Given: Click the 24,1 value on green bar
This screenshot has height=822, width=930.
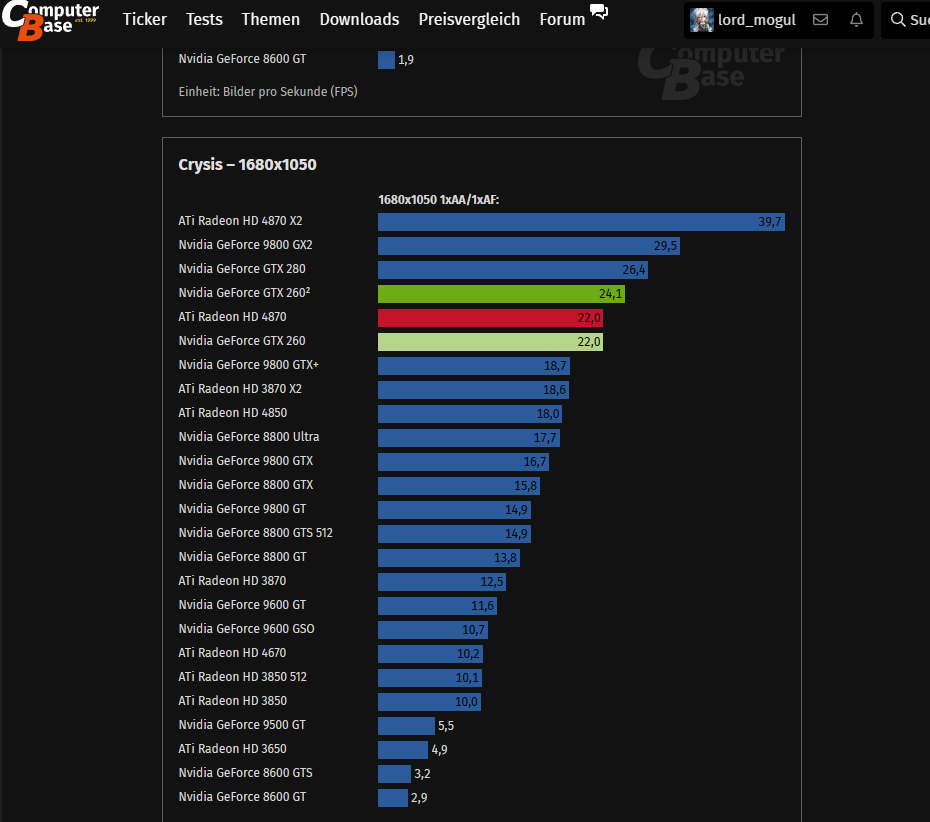Looking at the screenshot, I should 610,294.
